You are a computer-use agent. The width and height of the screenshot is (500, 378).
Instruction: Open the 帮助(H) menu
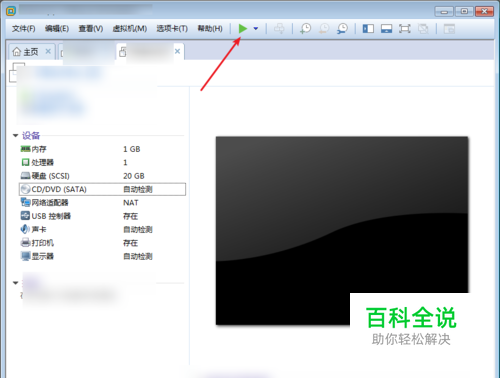point(210,29)
